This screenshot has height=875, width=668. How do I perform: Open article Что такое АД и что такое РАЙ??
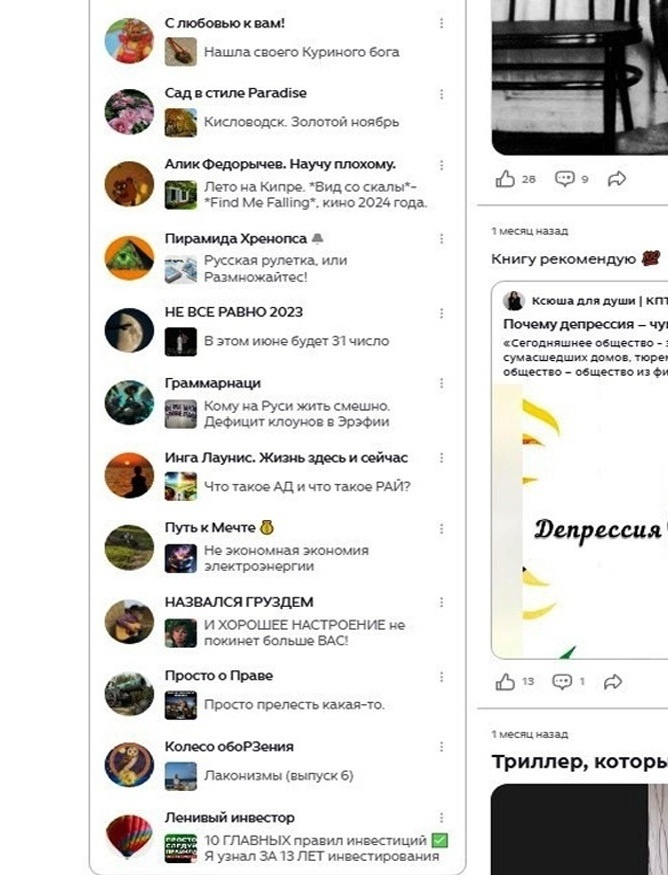pos(307,487)
